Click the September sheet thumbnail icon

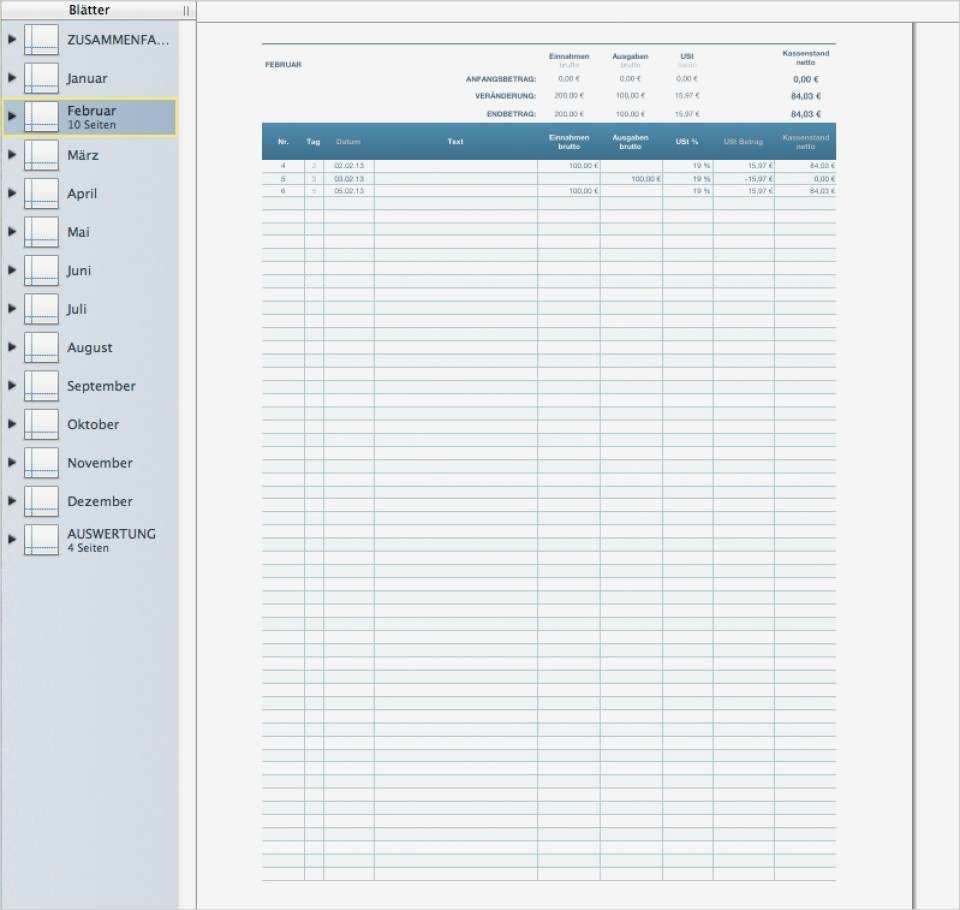pos(42,385)
